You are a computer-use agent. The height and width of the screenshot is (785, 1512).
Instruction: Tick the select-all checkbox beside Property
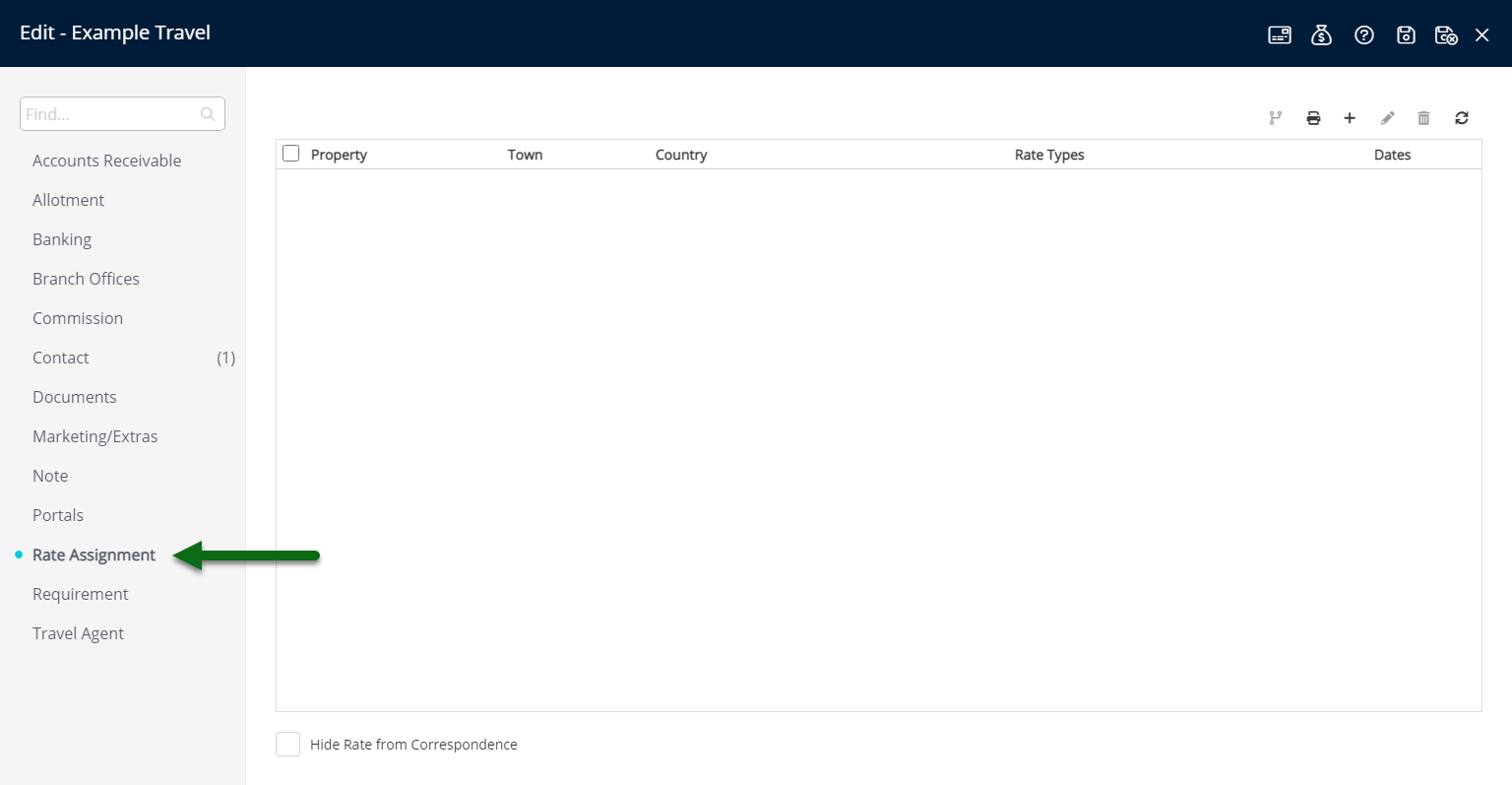[x=290, y=154]
